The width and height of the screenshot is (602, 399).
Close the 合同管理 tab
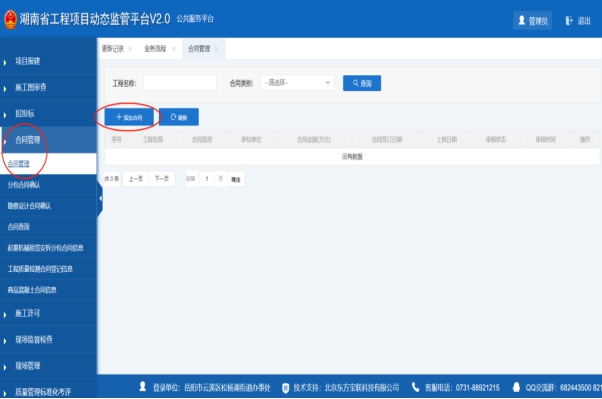coord(217,49)
